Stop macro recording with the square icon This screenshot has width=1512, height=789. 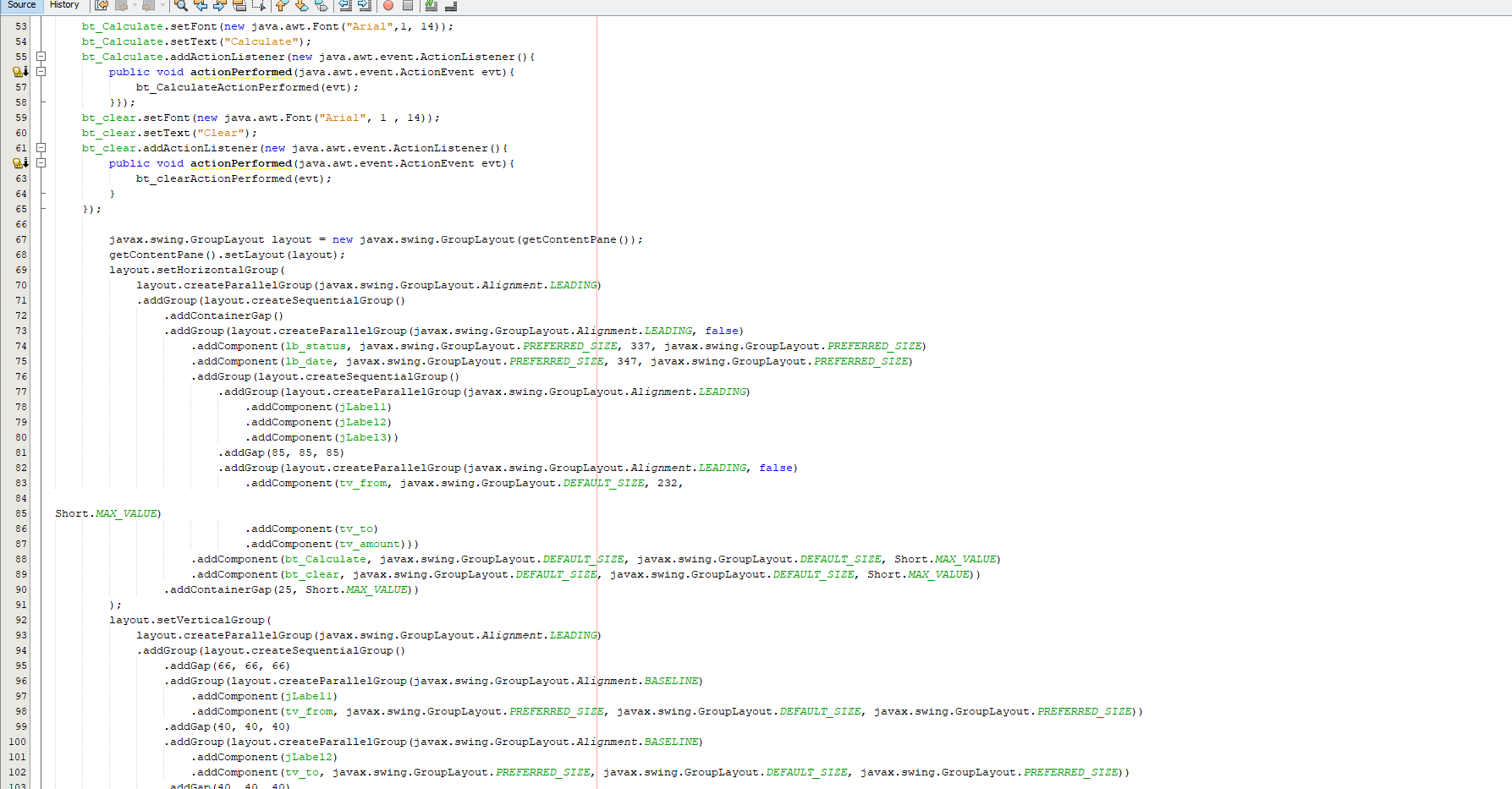point(408,6)
